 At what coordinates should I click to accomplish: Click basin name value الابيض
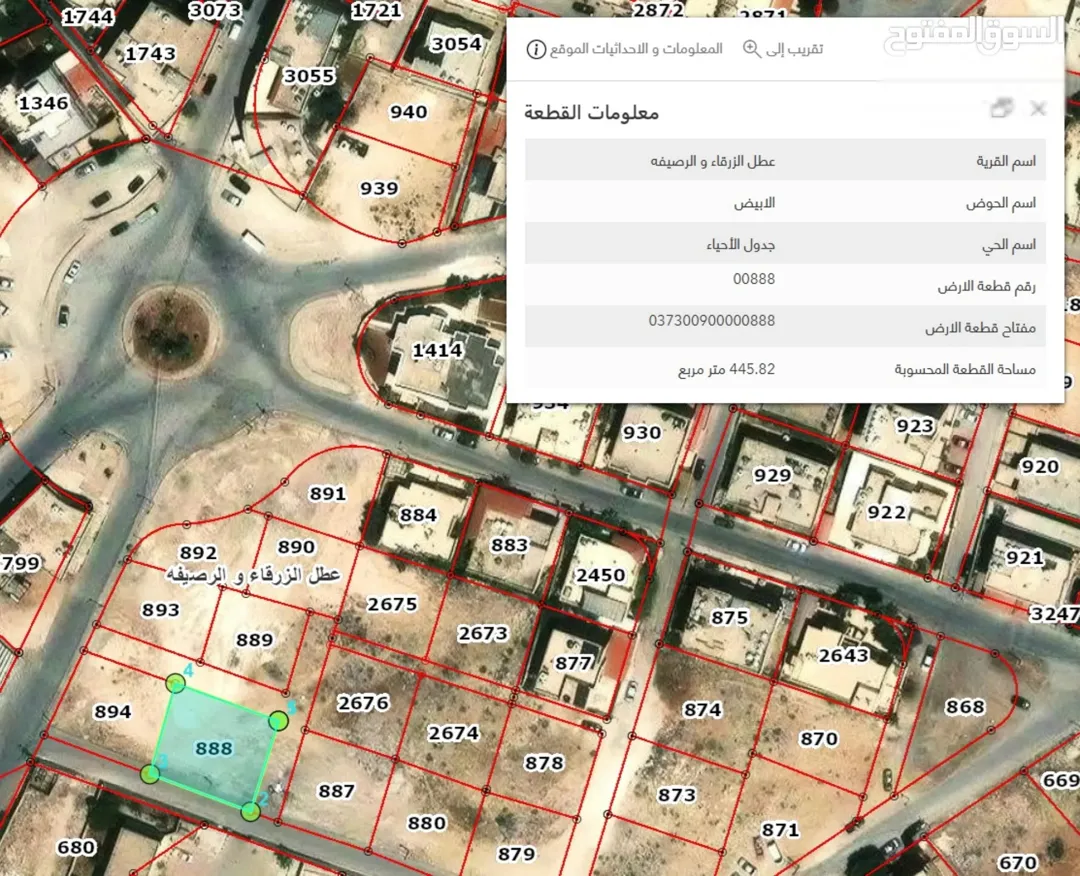pos(754,202)
